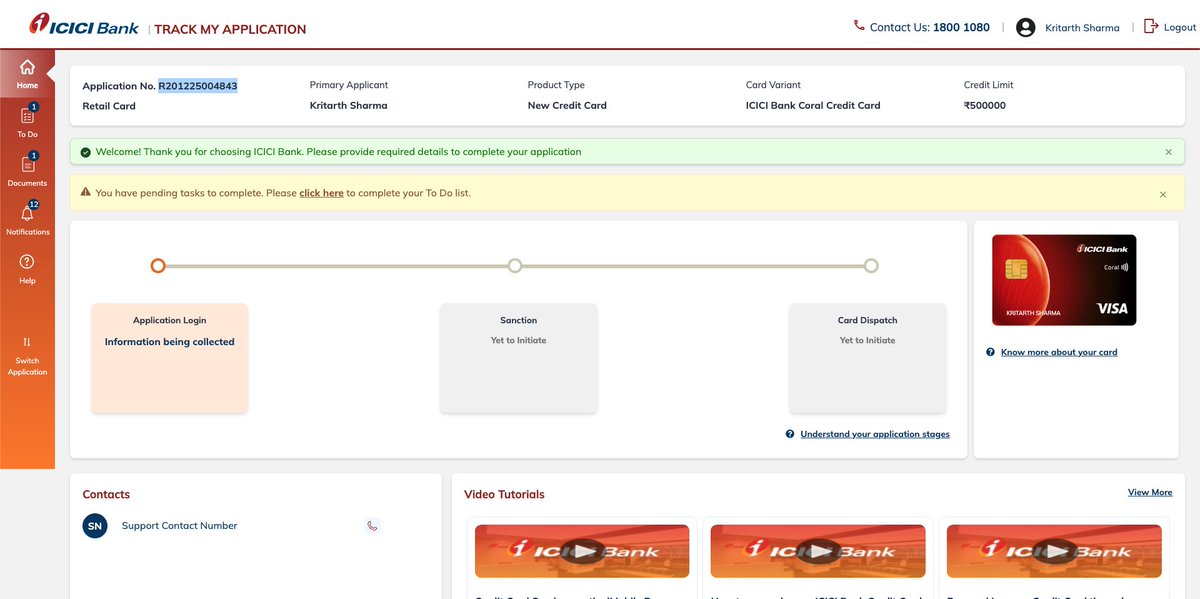Play the third video tutorial
1200x599 pixels.
pos(1054,551)
